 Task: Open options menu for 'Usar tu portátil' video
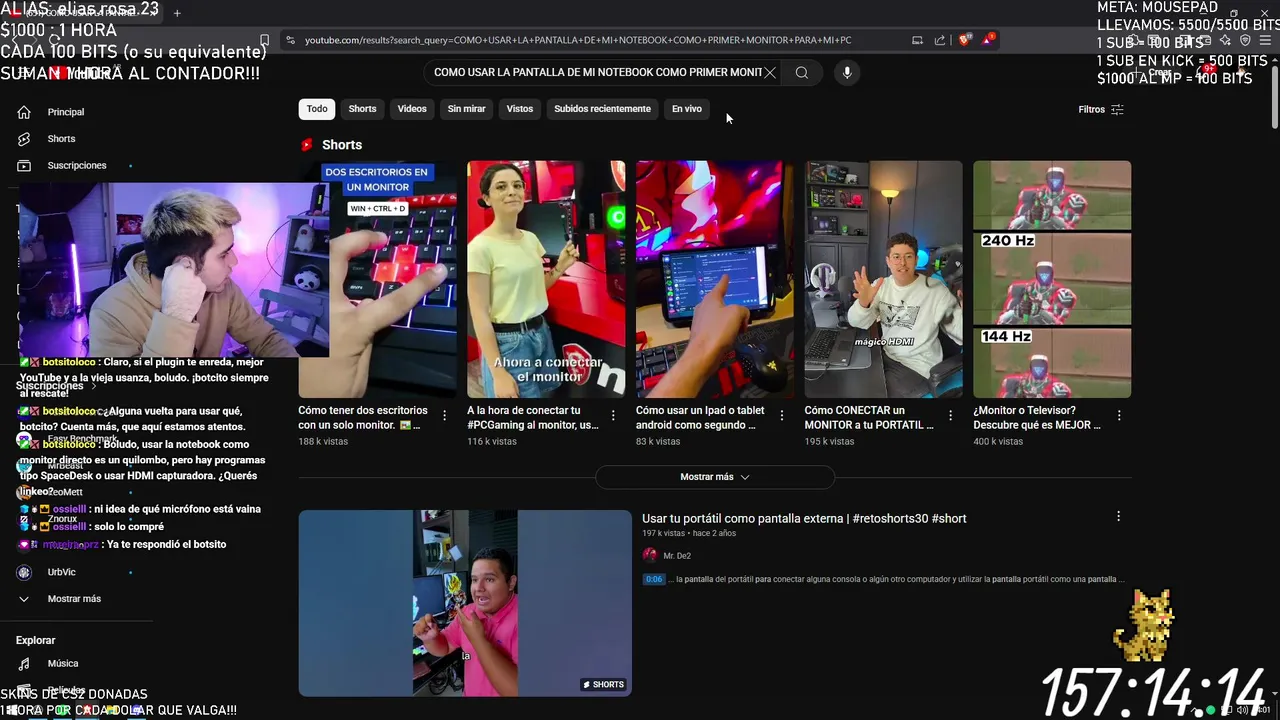(1118, 516)
